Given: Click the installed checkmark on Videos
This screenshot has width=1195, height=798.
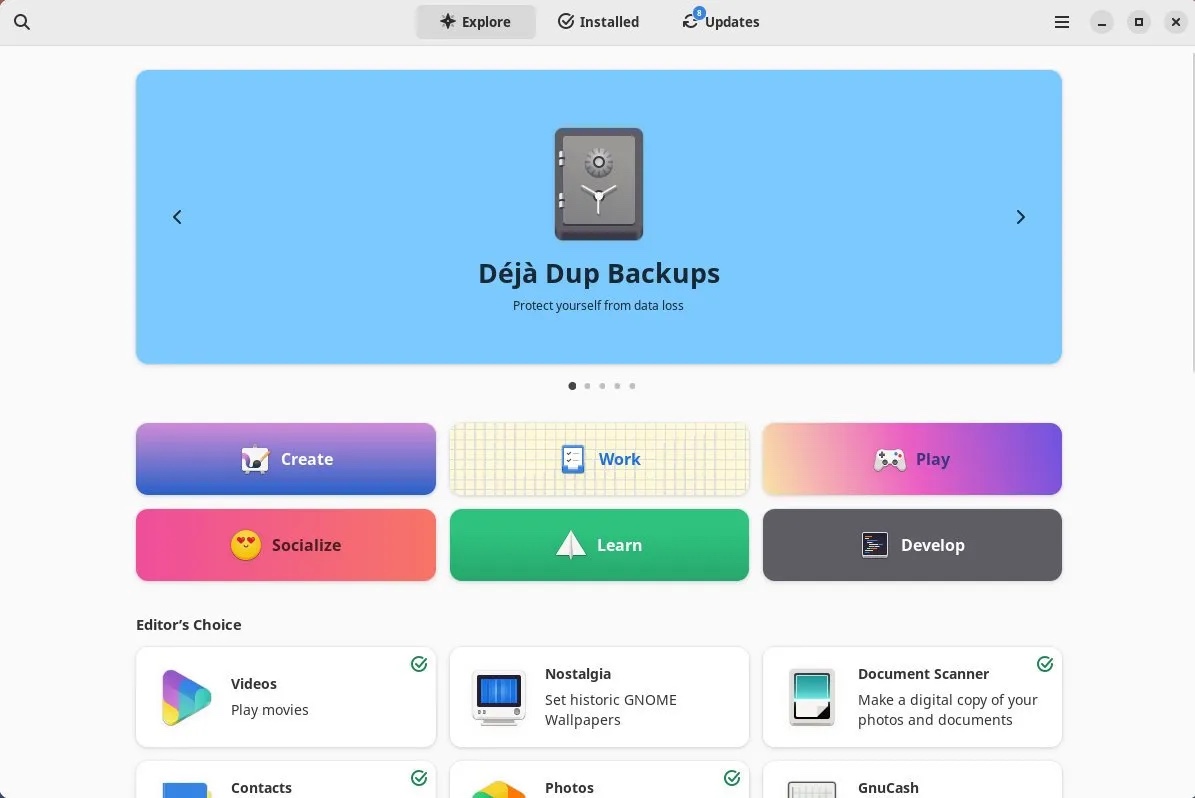Looking at the screenshot, I should coord(419,663).
